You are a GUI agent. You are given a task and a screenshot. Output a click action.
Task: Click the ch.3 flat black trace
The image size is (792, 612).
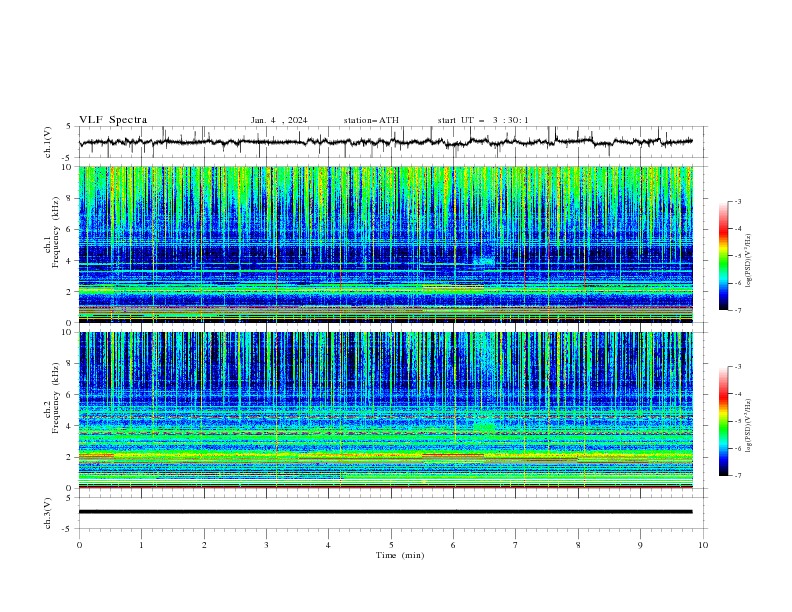pyautogui.click(x=385, y=512)
